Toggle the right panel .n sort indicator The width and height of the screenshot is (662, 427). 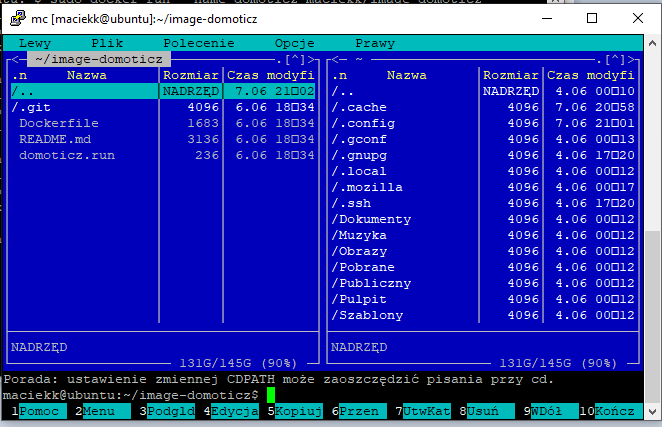(340, 75)
